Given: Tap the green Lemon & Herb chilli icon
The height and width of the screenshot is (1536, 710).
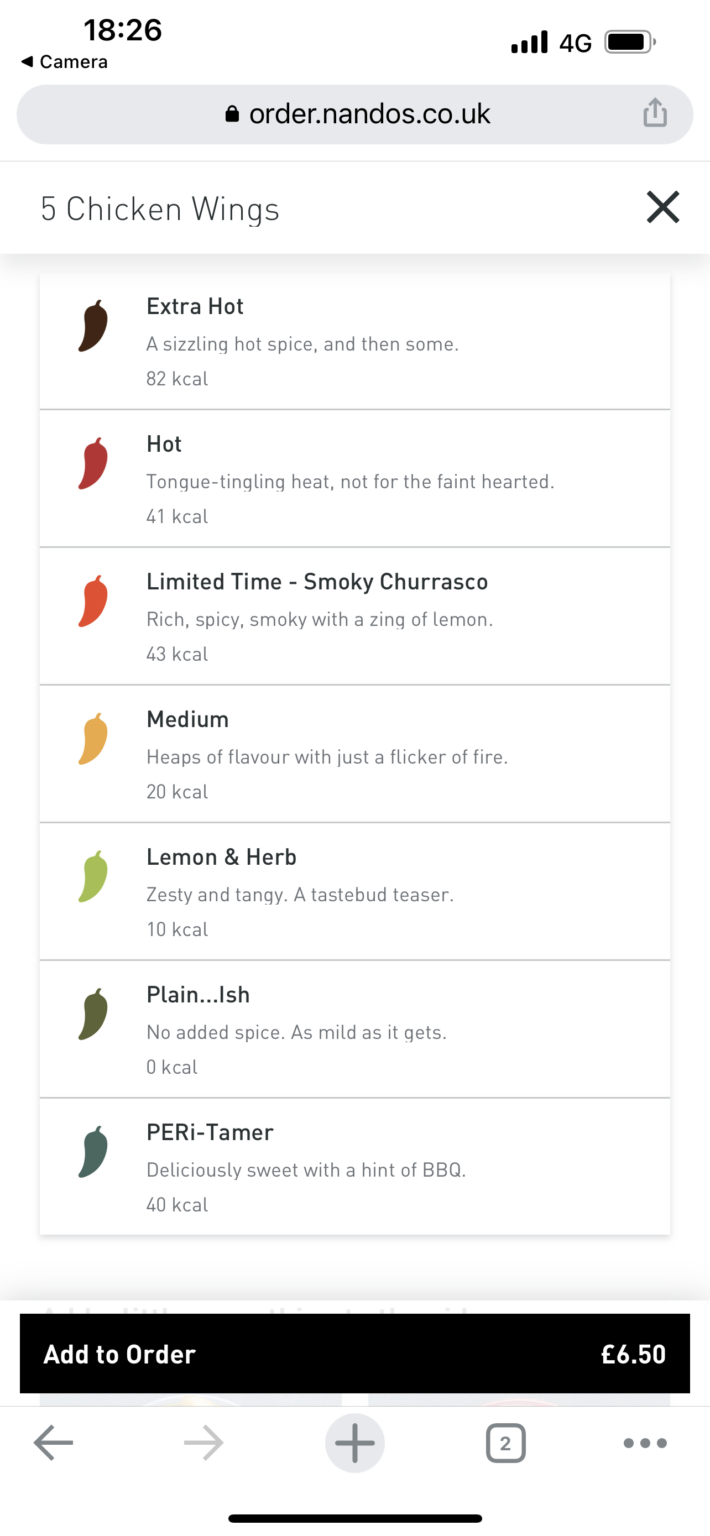Looking at the screenshot, I should pos(93,877).
